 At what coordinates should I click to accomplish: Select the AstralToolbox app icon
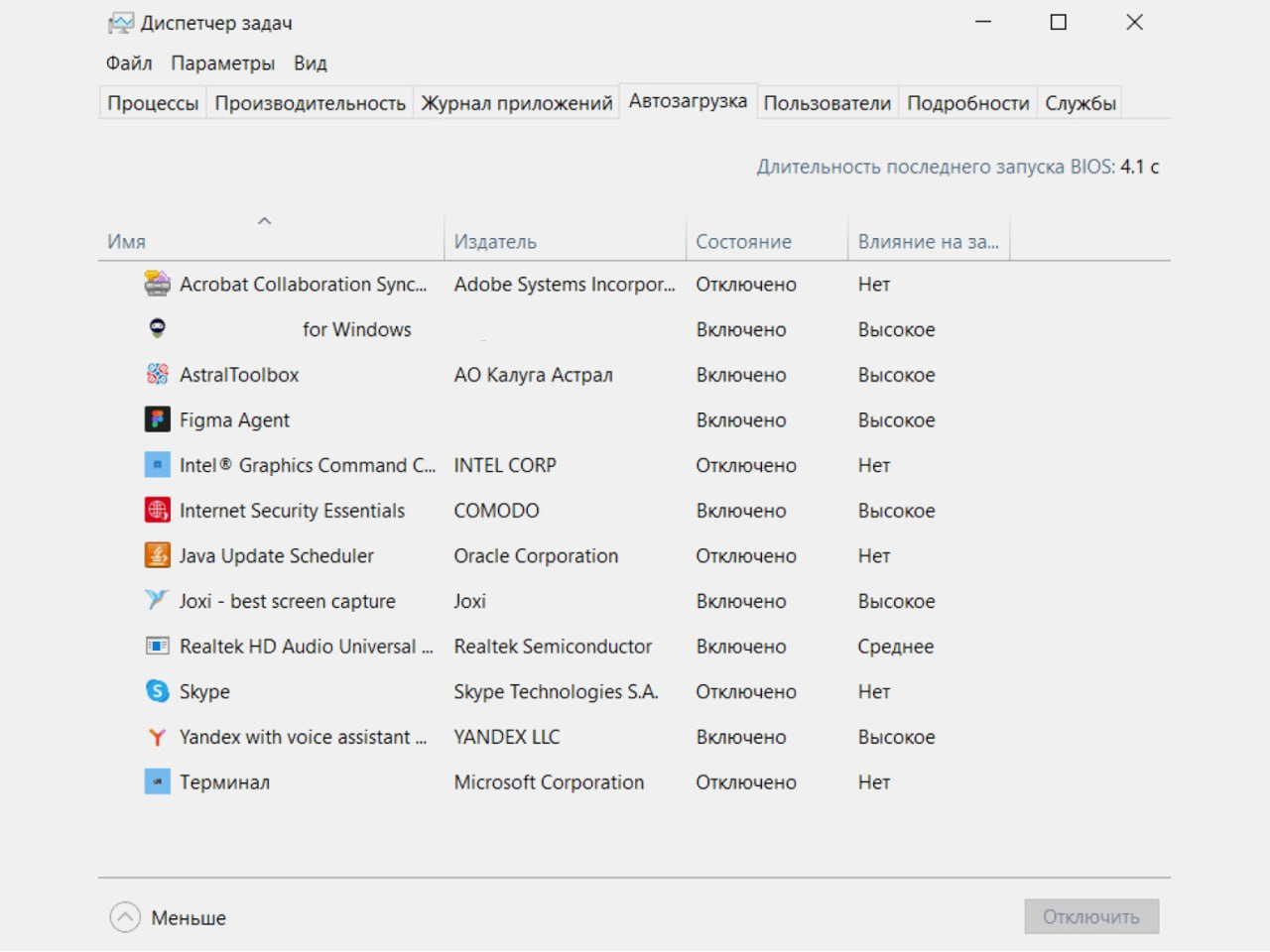click(x=157, y=374)
